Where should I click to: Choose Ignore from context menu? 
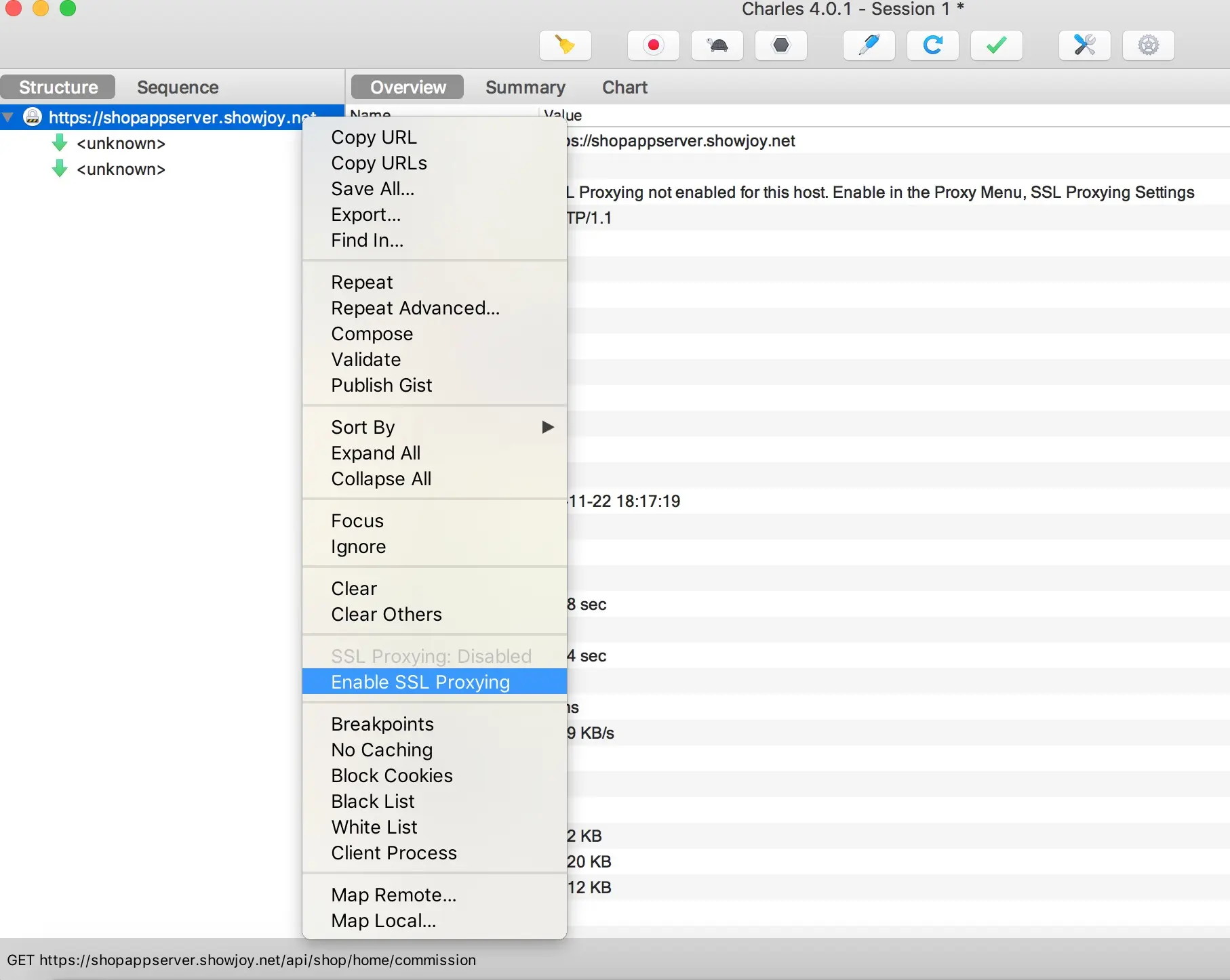[x=435, y=547]
